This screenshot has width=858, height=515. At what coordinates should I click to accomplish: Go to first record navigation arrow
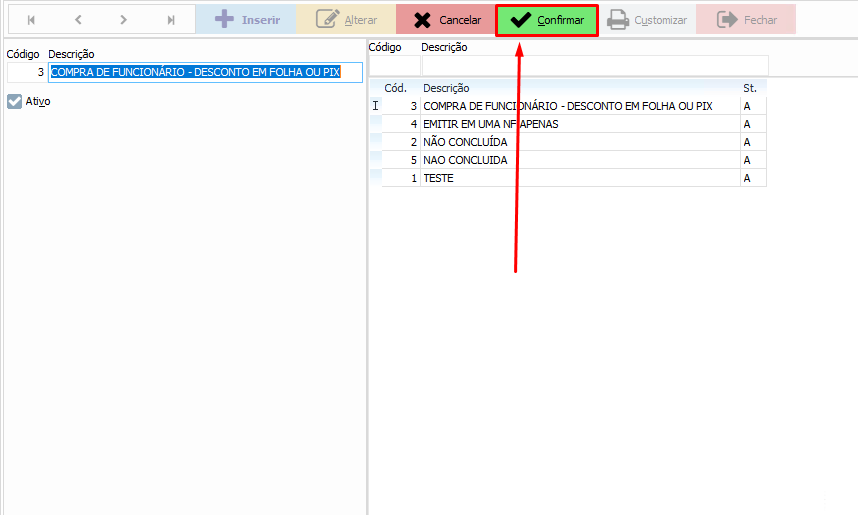click(x=31, y=20)
